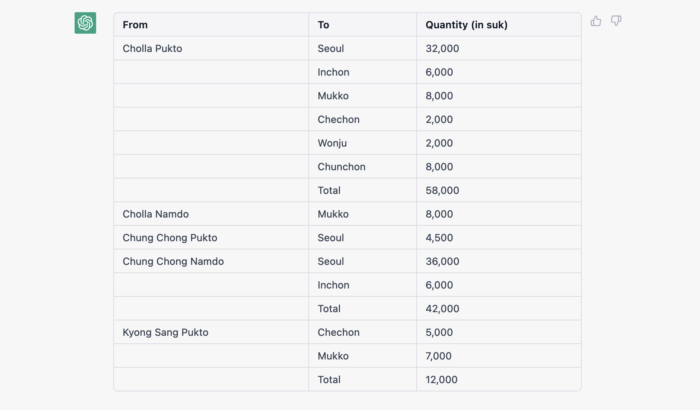Image resolution: width=700 pixels, height=410 pixels.
Task: Click the thumbs down feedback icon
Action: [x=616, y=21]
